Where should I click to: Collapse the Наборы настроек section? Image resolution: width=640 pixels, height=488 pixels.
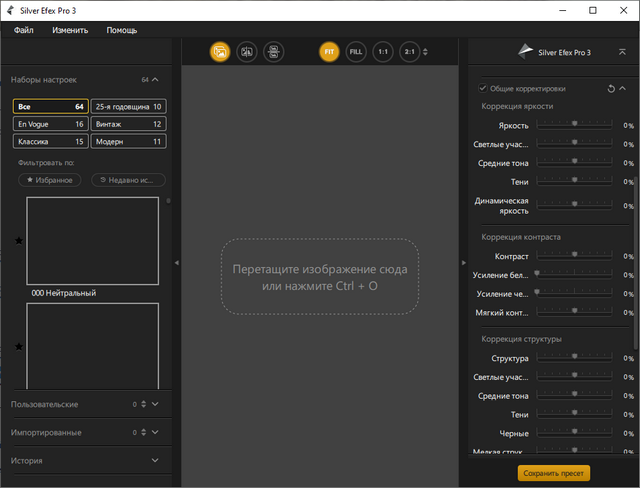coord(155,79)
